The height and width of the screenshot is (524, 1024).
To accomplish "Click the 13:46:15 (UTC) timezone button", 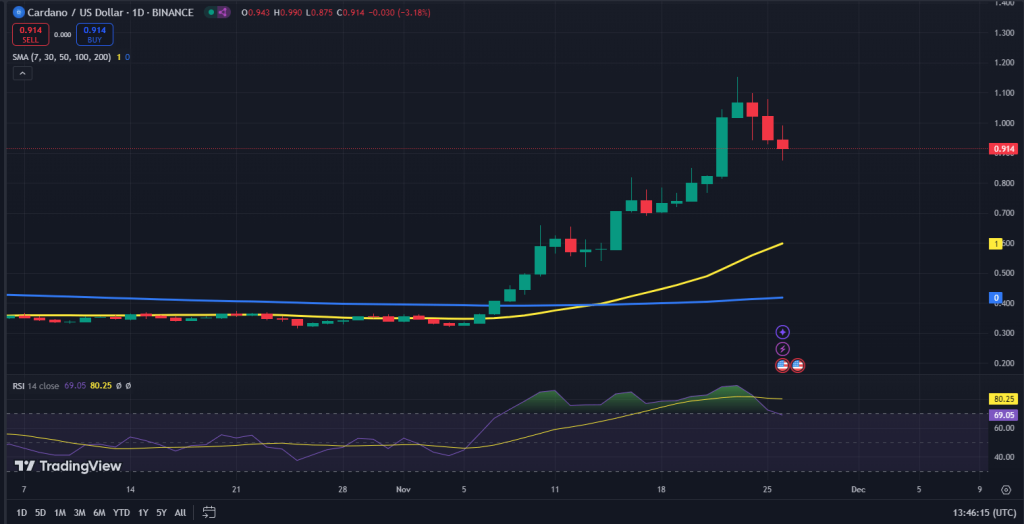I will pos(985,513).
